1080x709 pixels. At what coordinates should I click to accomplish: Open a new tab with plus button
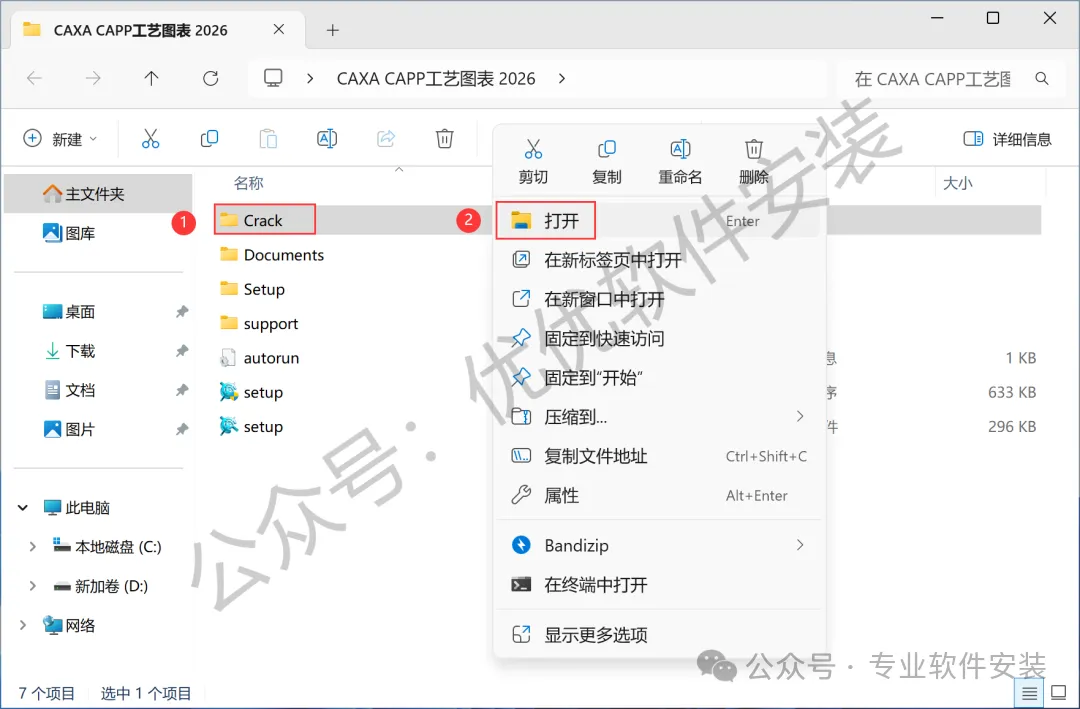pyautogui.click(x=333, y=30)
